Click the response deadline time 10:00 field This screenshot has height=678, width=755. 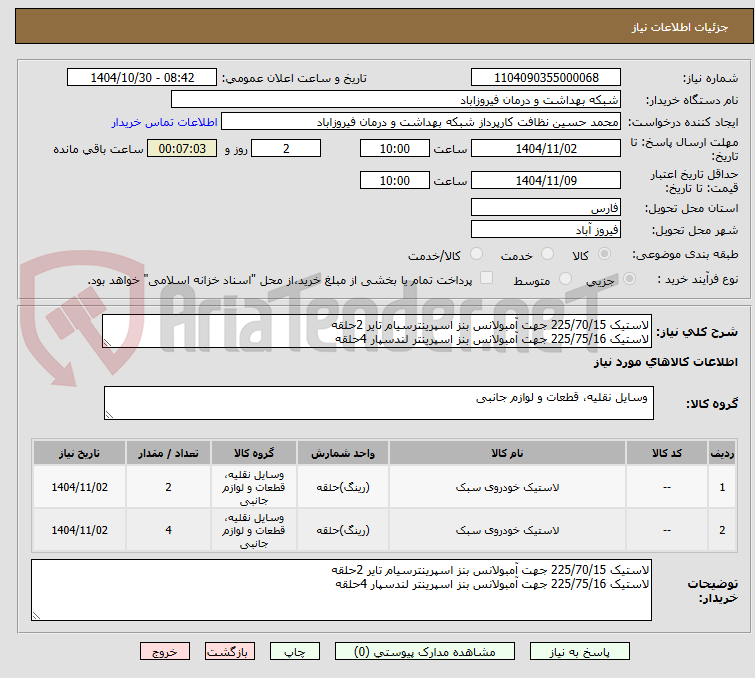coord(395,148)
